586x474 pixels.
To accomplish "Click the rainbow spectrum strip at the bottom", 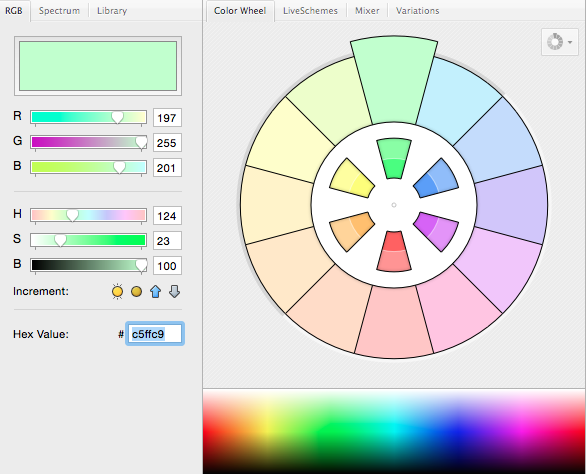I will 394,432.
